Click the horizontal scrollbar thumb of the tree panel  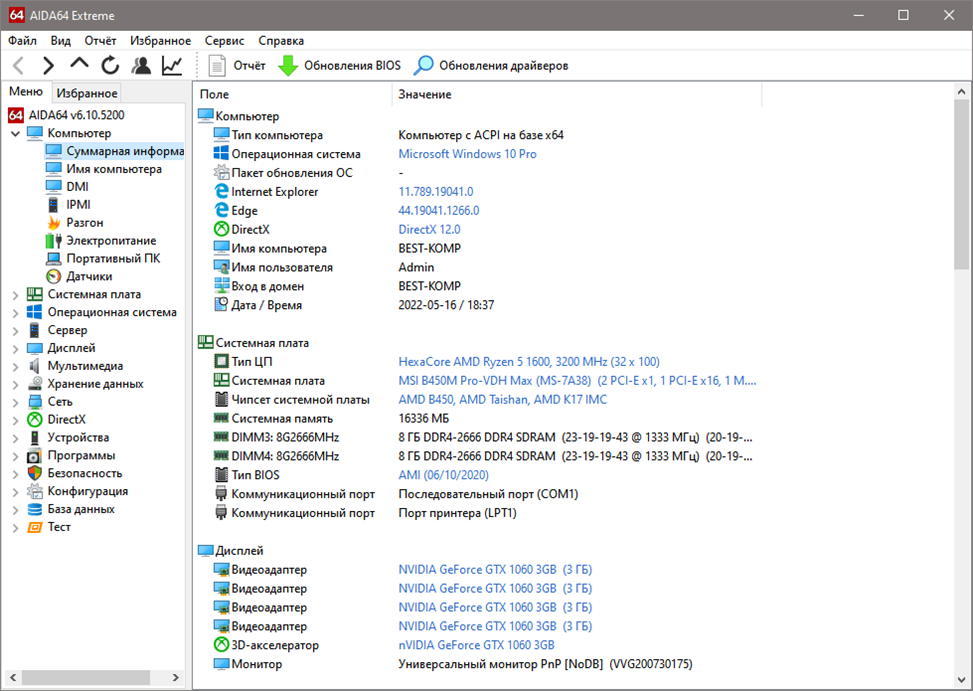tap(86, 677)
